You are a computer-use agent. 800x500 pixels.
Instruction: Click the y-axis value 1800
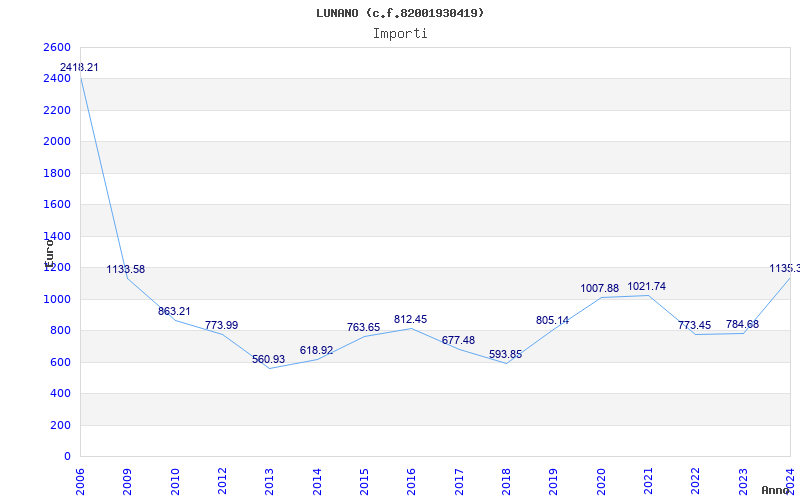click(x=57, y=173)
